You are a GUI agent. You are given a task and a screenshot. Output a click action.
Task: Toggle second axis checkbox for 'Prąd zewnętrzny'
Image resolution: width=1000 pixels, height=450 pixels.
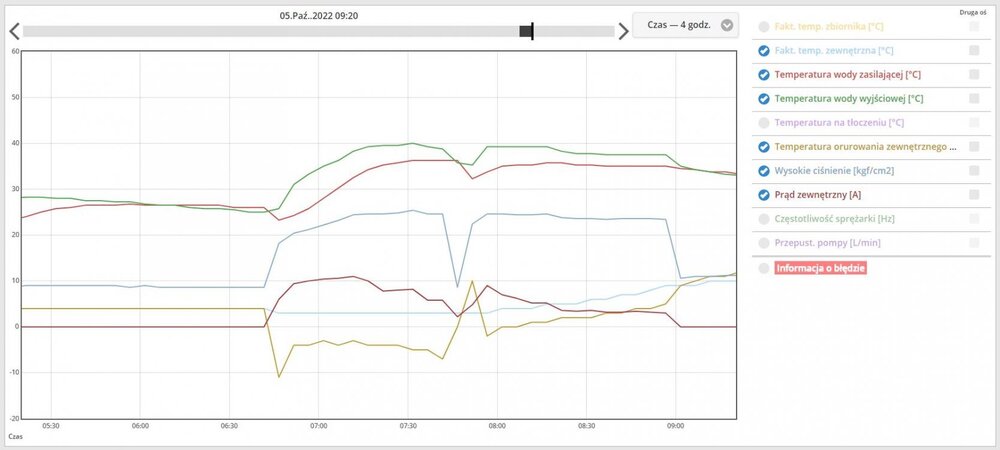(974, 195)
